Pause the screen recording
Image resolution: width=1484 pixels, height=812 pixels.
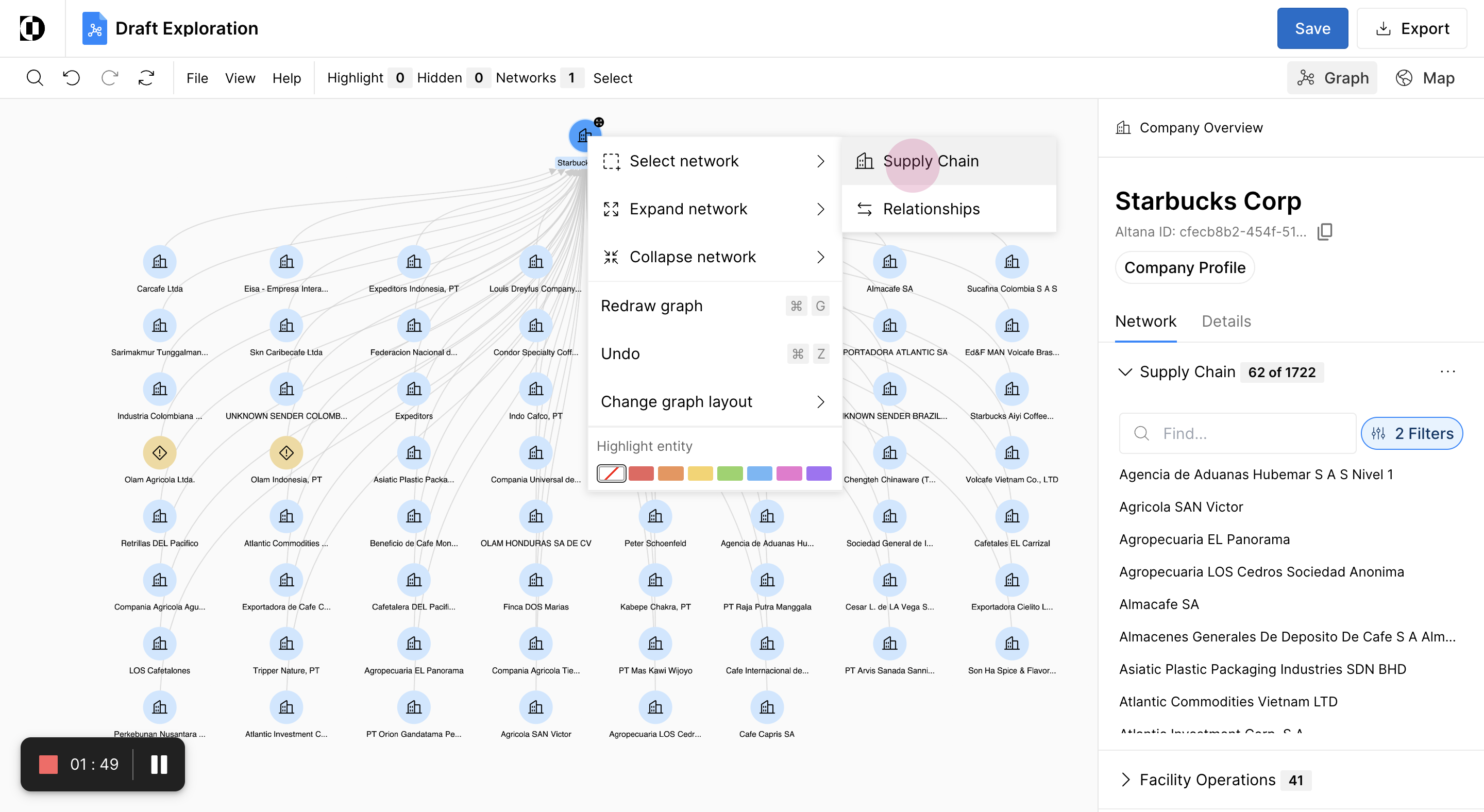pyautogui.click(x=159, y=764)
